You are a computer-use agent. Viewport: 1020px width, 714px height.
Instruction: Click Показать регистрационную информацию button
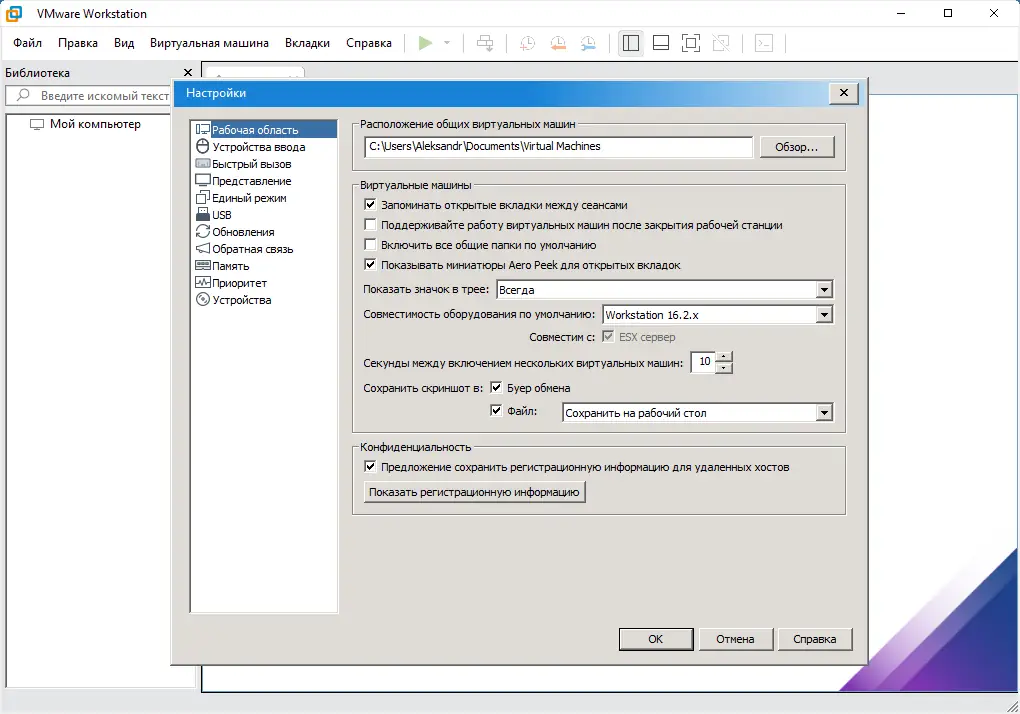click(474, 492)
